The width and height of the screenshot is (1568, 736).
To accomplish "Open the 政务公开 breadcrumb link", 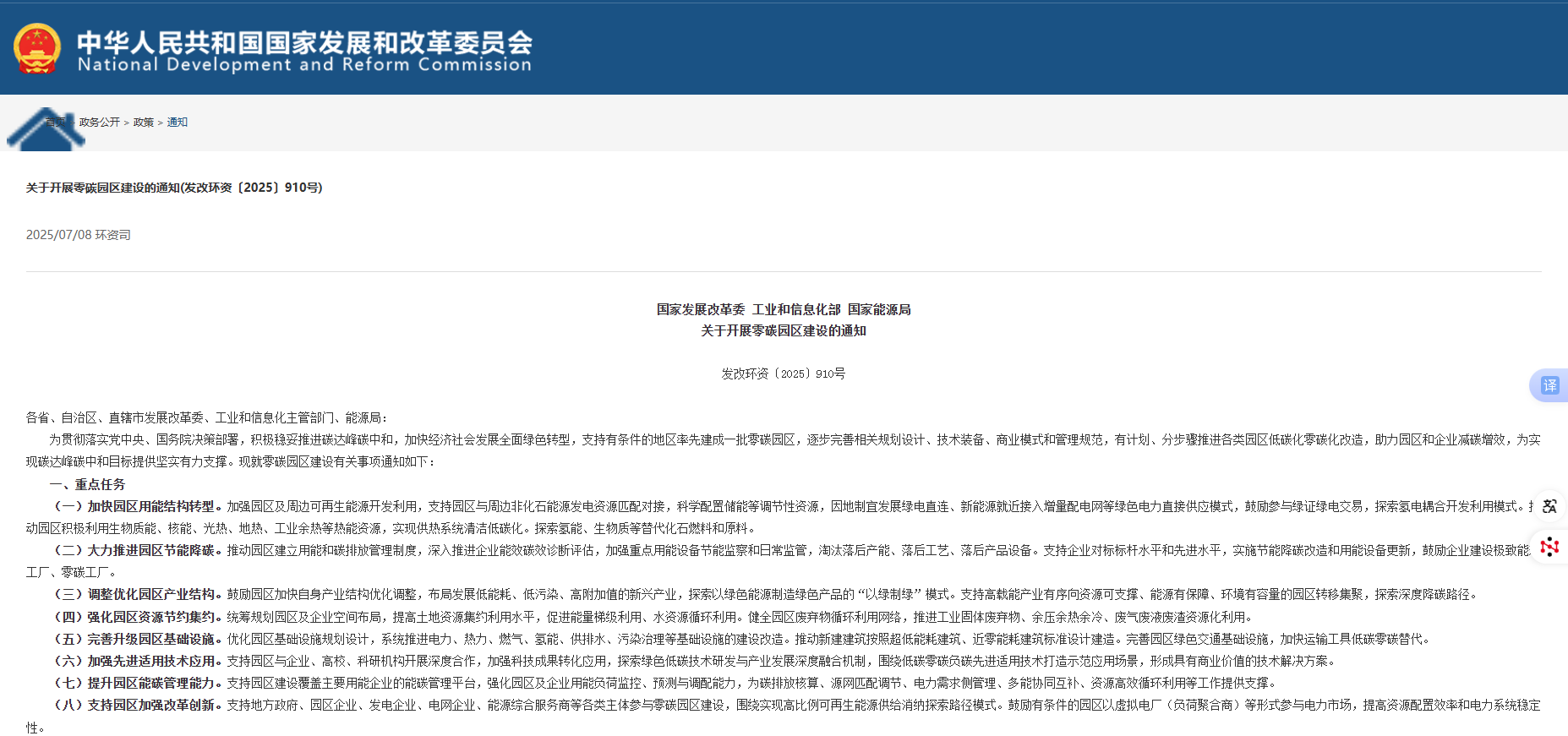I will [100, 123].
